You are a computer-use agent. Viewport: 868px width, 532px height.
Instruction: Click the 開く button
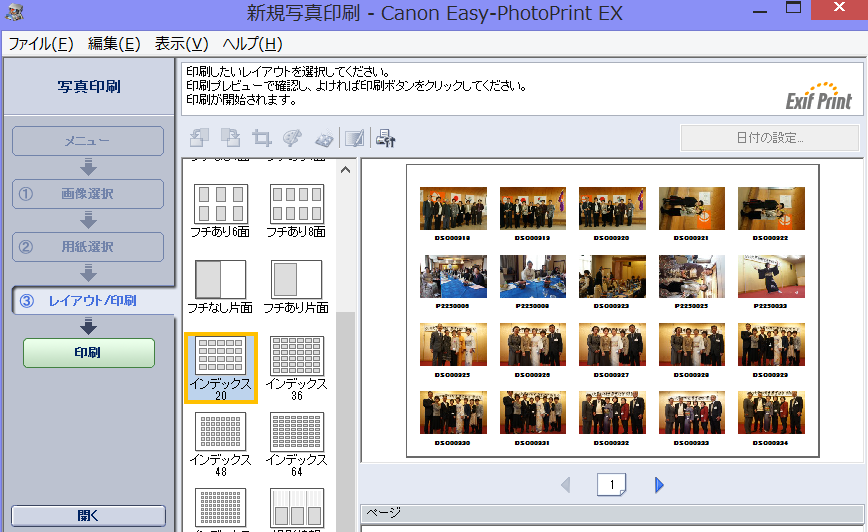coord(88,516)
